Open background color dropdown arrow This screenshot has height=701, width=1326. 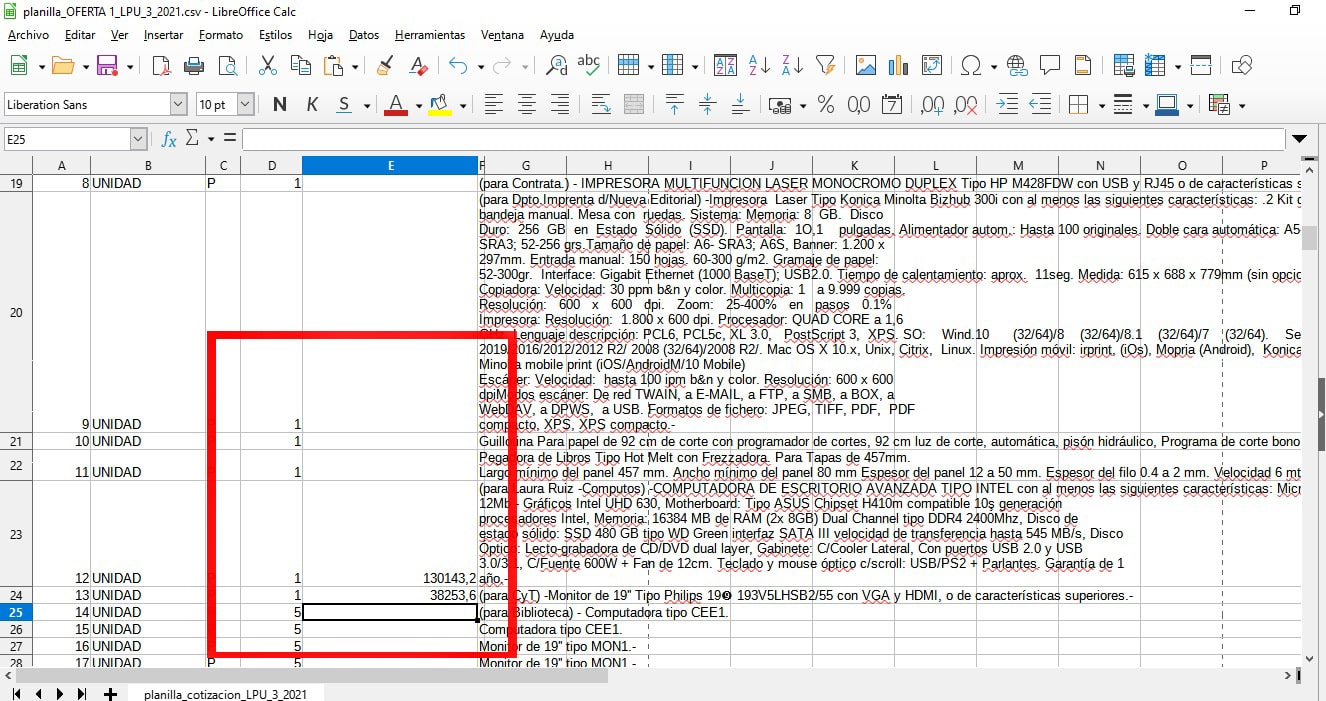463,105
